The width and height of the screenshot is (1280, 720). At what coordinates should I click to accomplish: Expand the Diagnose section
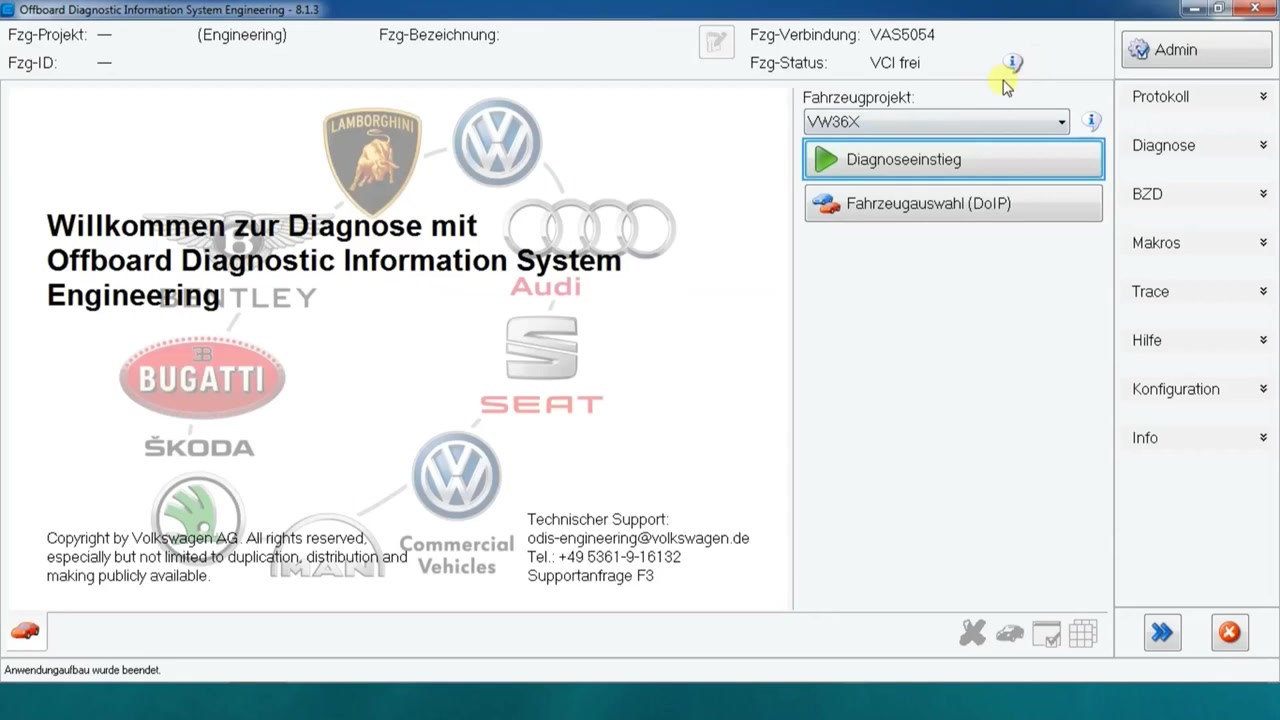click(1198, 146)
